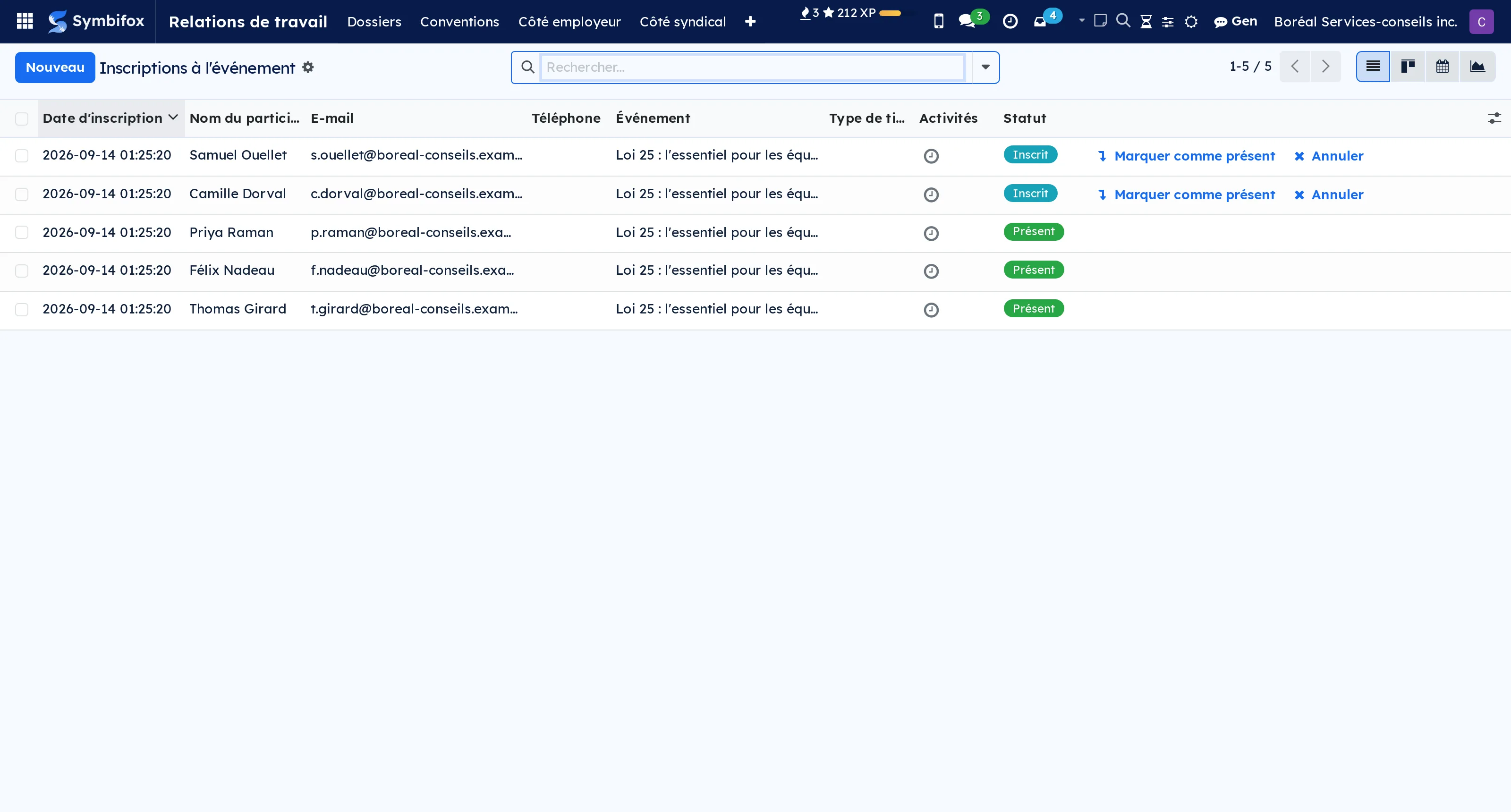Open the Conventions menu
This screenshot has height=812, width=1511.
pos(459,22)
